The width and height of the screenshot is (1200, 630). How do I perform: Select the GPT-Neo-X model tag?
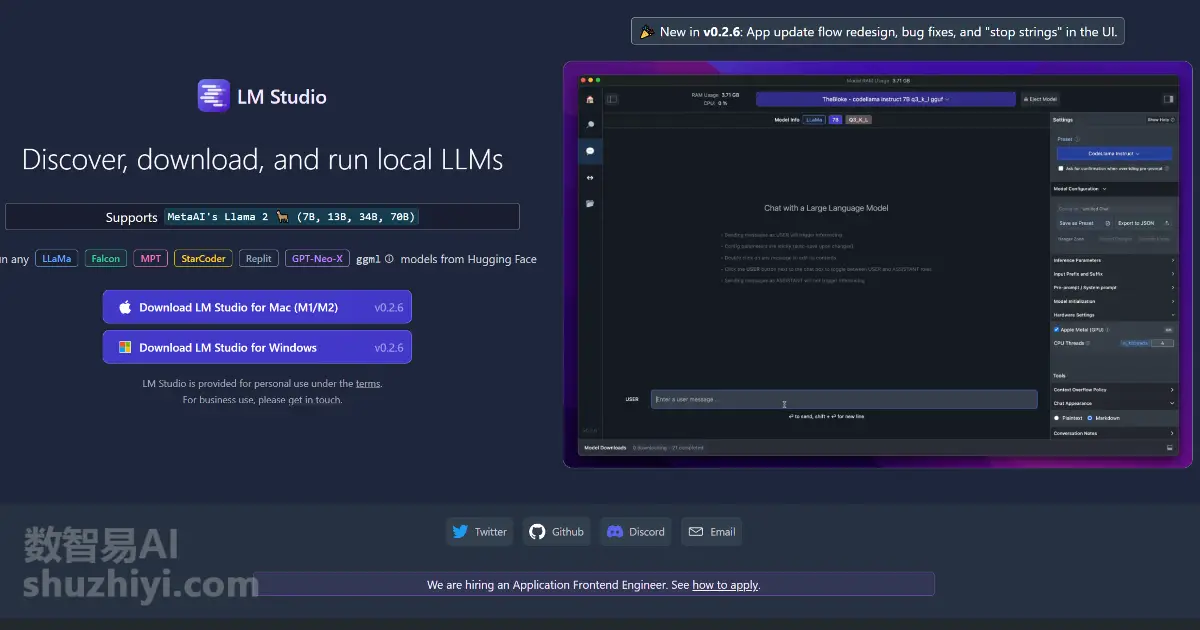coord(318,258)
